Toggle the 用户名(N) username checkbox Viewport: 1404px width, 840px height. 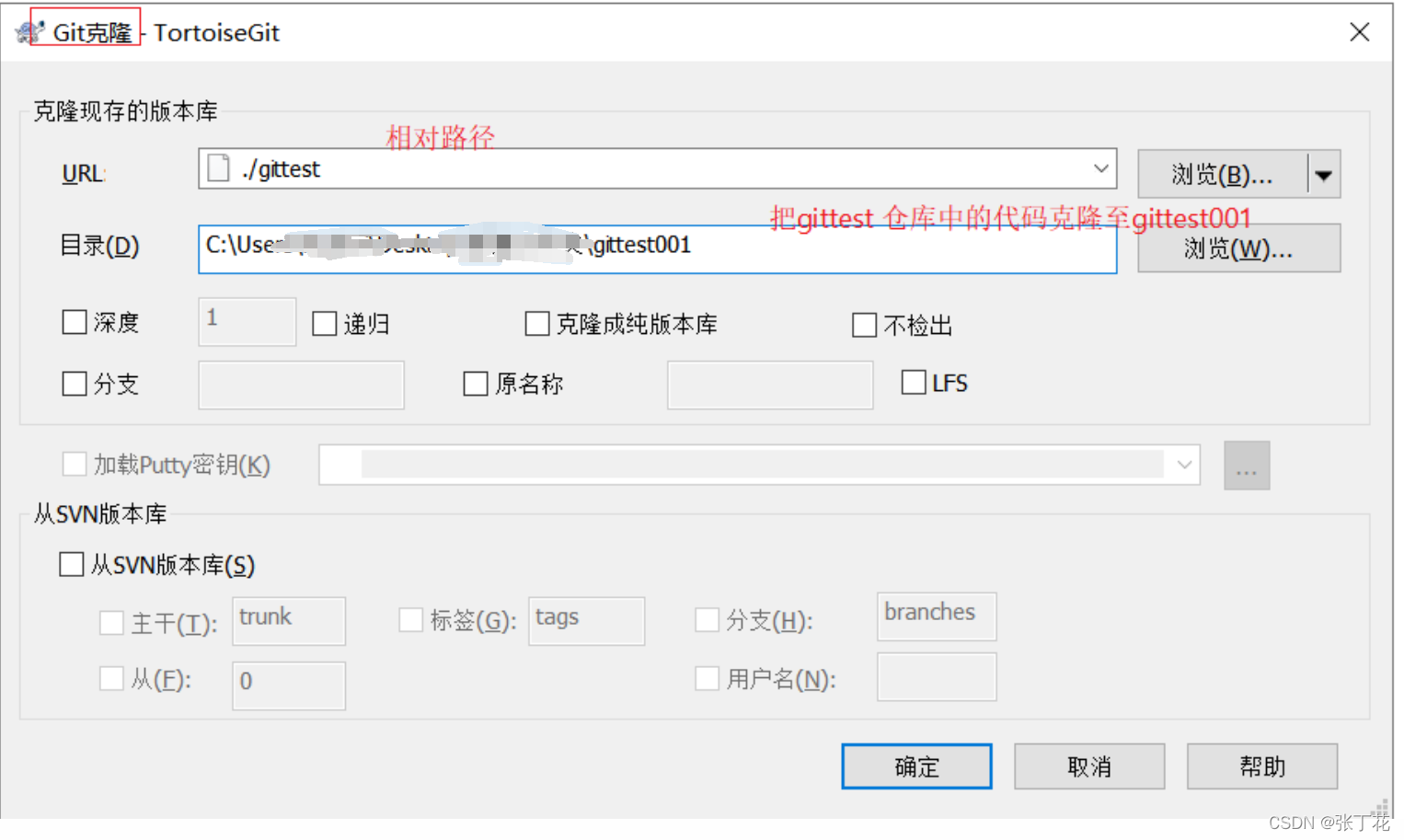coord(708,678)
